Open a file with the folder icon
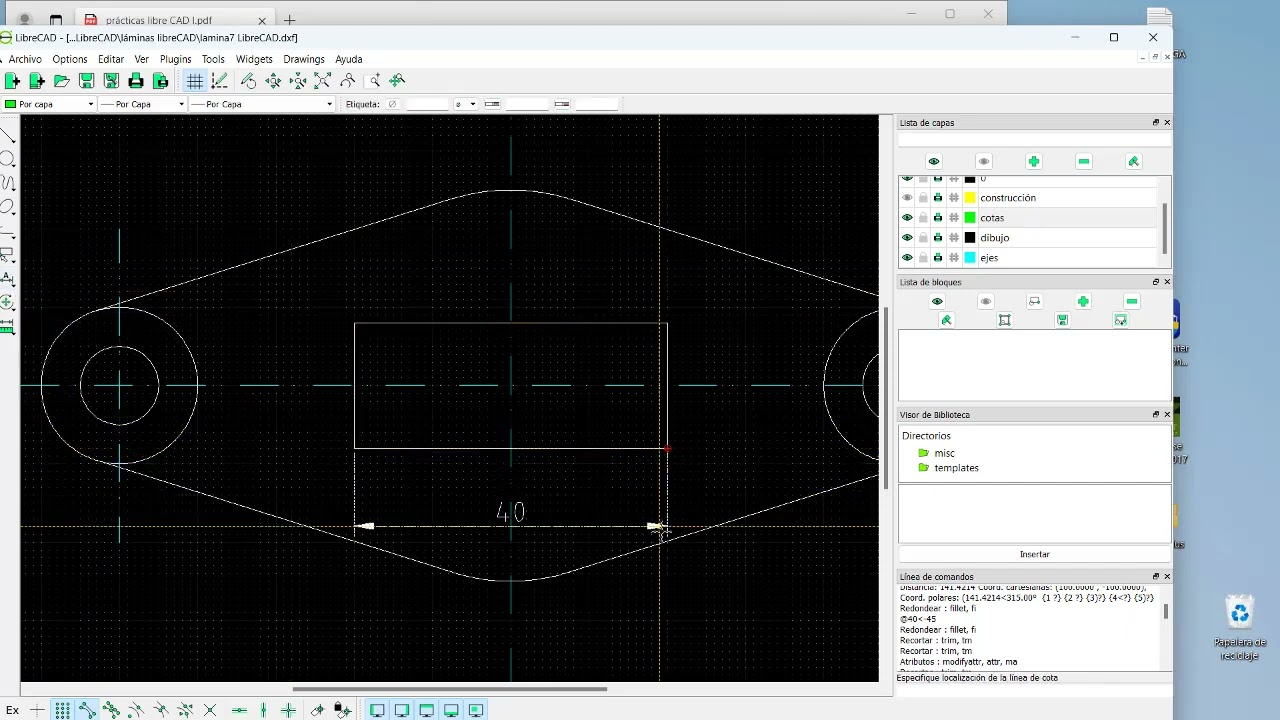This screenshot has height=720, width=1280. click(x=62, y=81)
